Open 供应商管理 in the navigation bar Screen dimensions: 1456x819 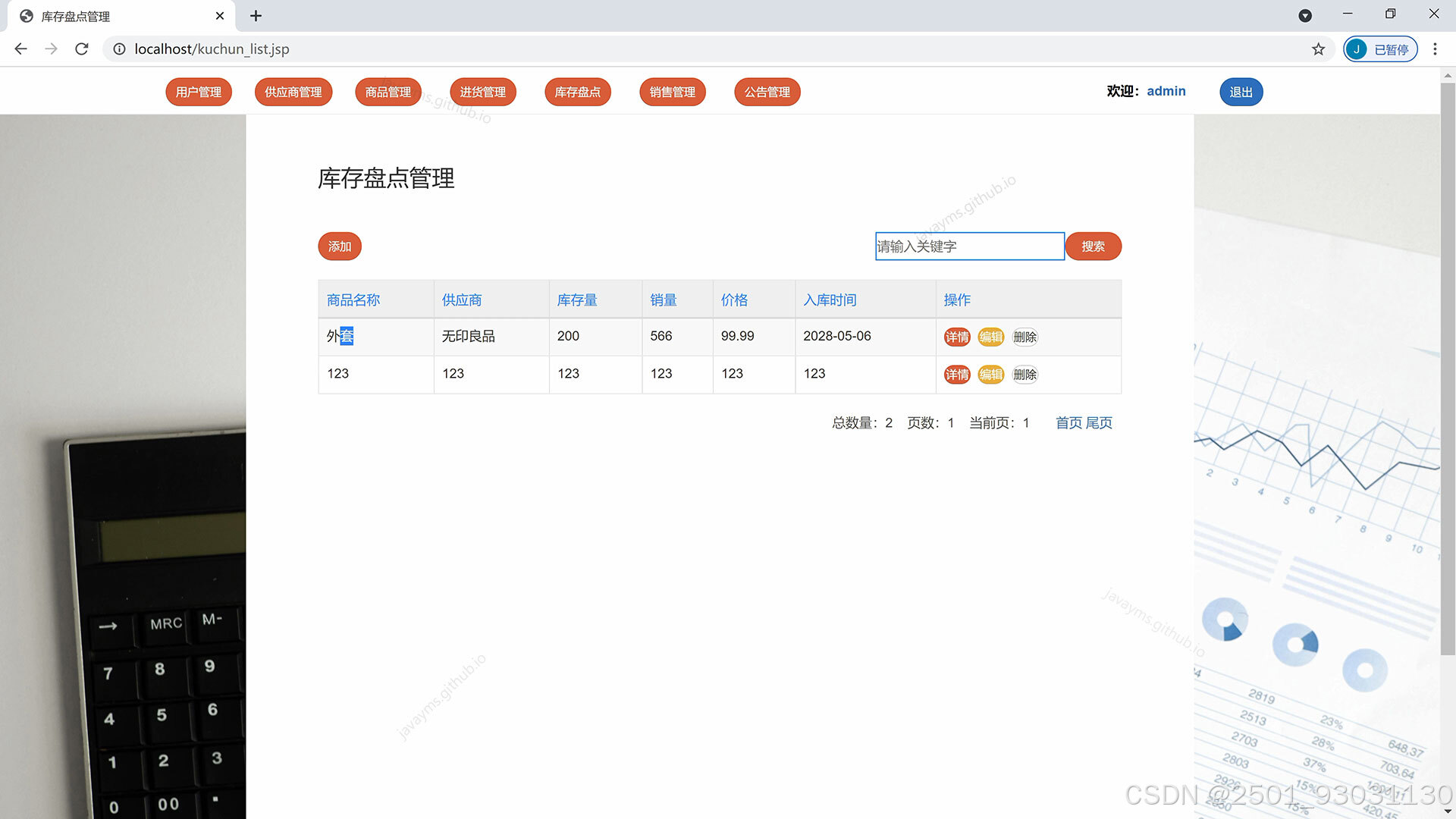click(293, 92)
